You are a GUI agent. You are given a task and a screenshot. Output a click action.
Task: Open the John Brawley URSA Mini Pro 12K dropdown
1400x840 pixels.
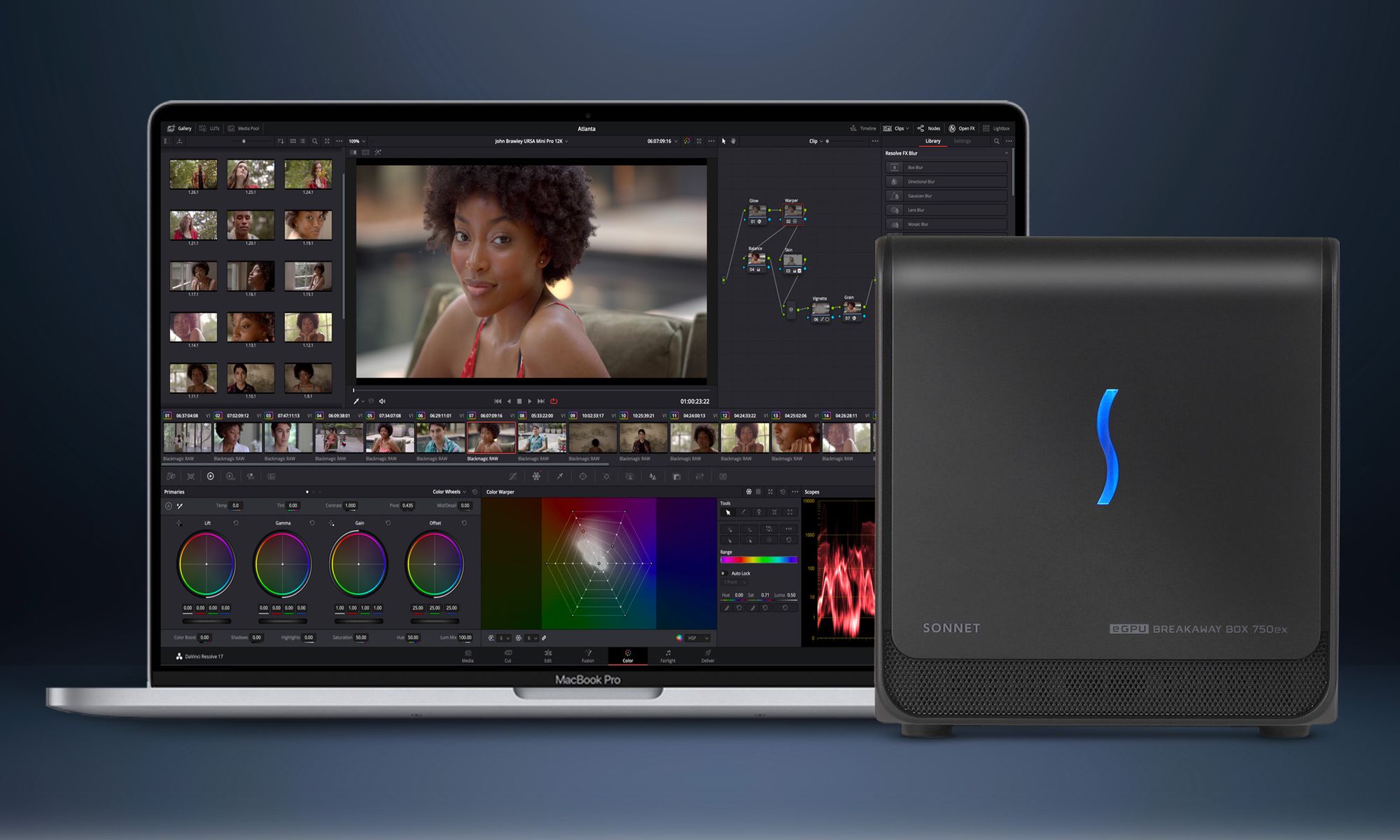coord(531,141)
